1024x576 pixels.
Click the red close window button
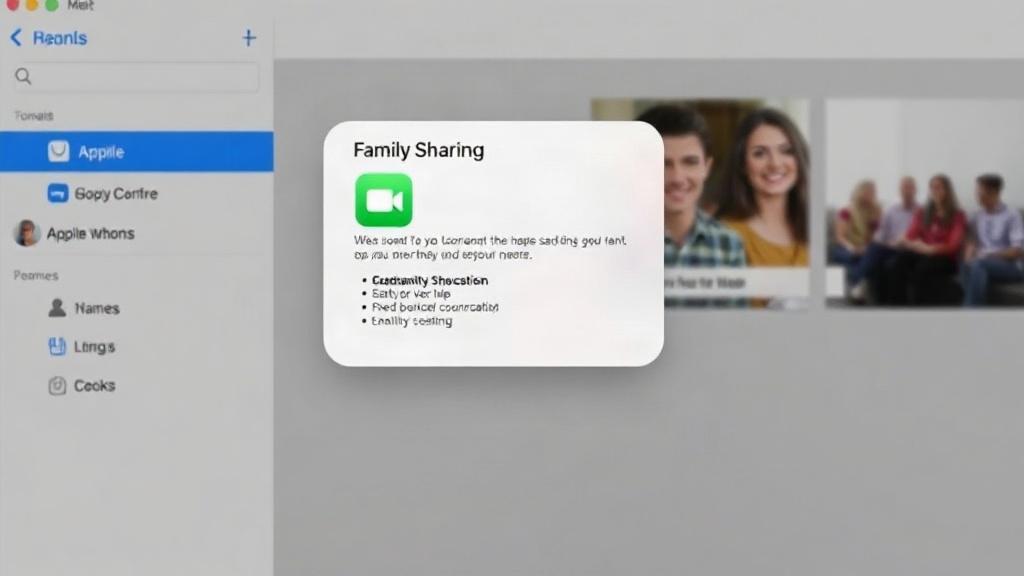coord(12,4)
